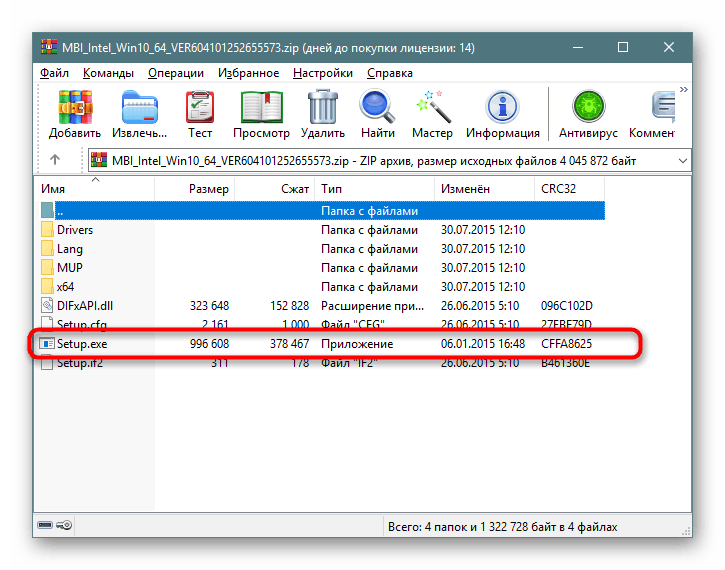Screen dimensions: 725x570
Task: Click the key password icon in status bar
Action: tap(64, 525)
